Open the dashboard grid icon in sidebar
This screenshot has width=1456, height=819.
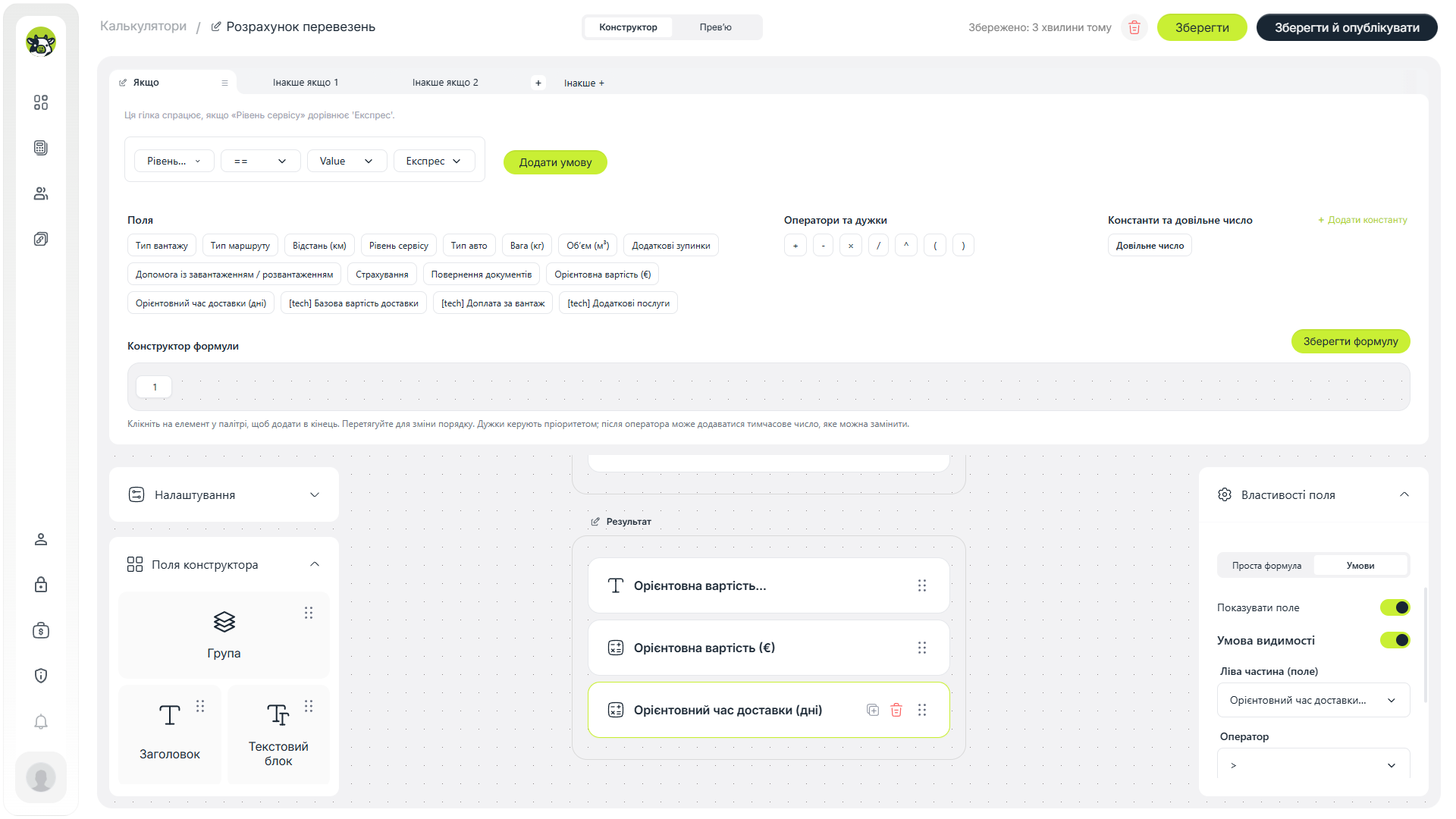coord(41,102)
